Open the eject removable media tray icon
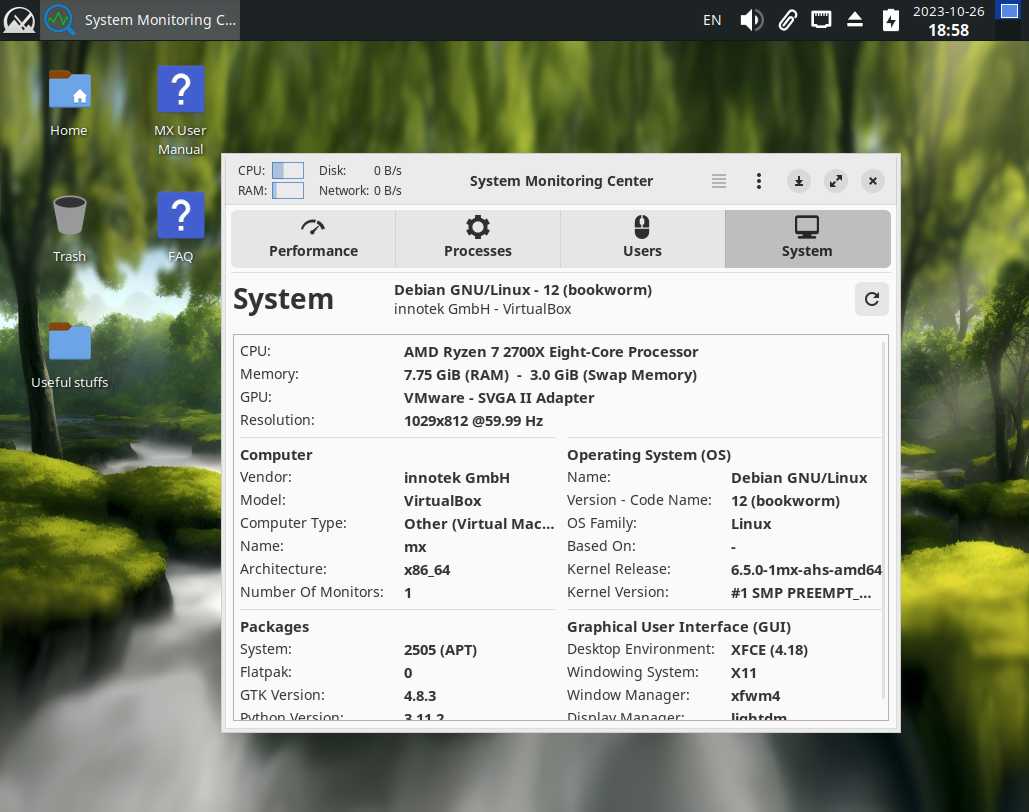This screenshot has height=812, width=1029. pyautogui.click(x=854, y=20)
